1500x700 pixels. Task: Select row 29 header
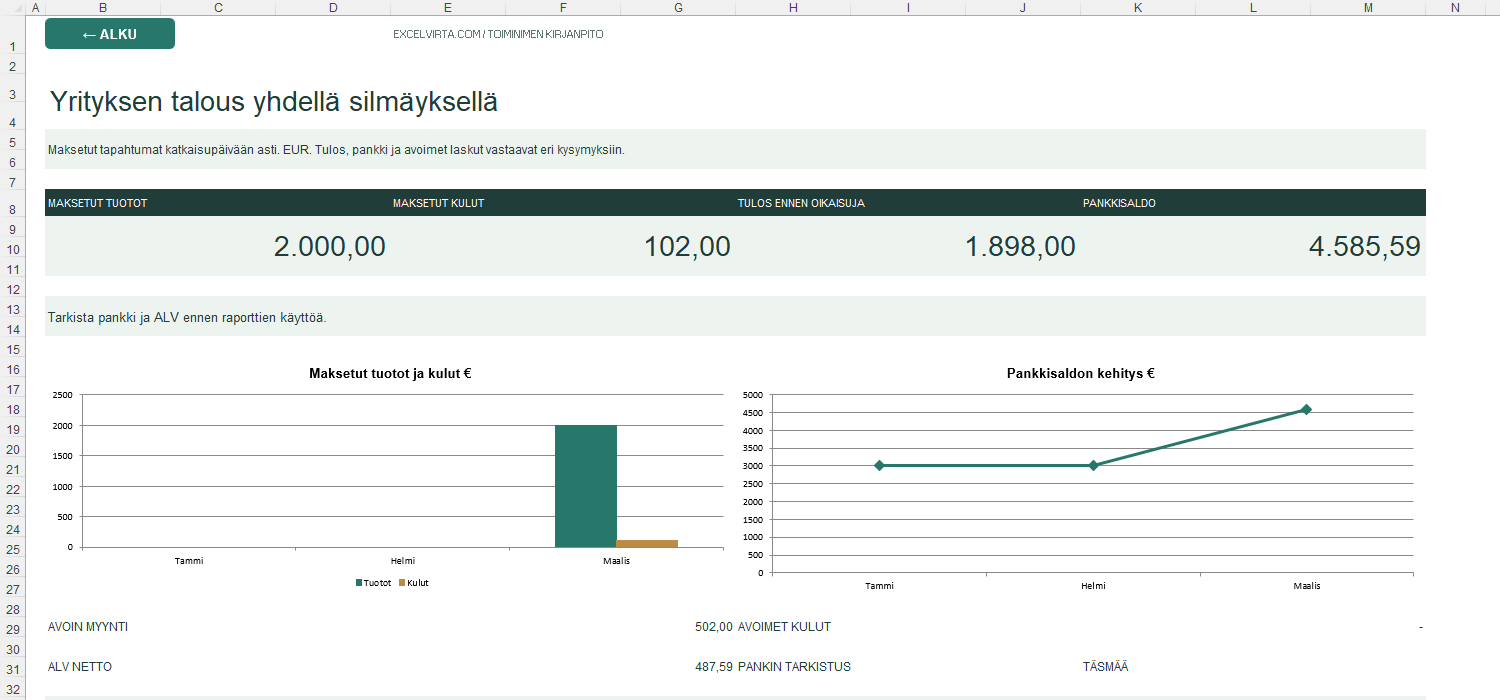click(14, 629)
